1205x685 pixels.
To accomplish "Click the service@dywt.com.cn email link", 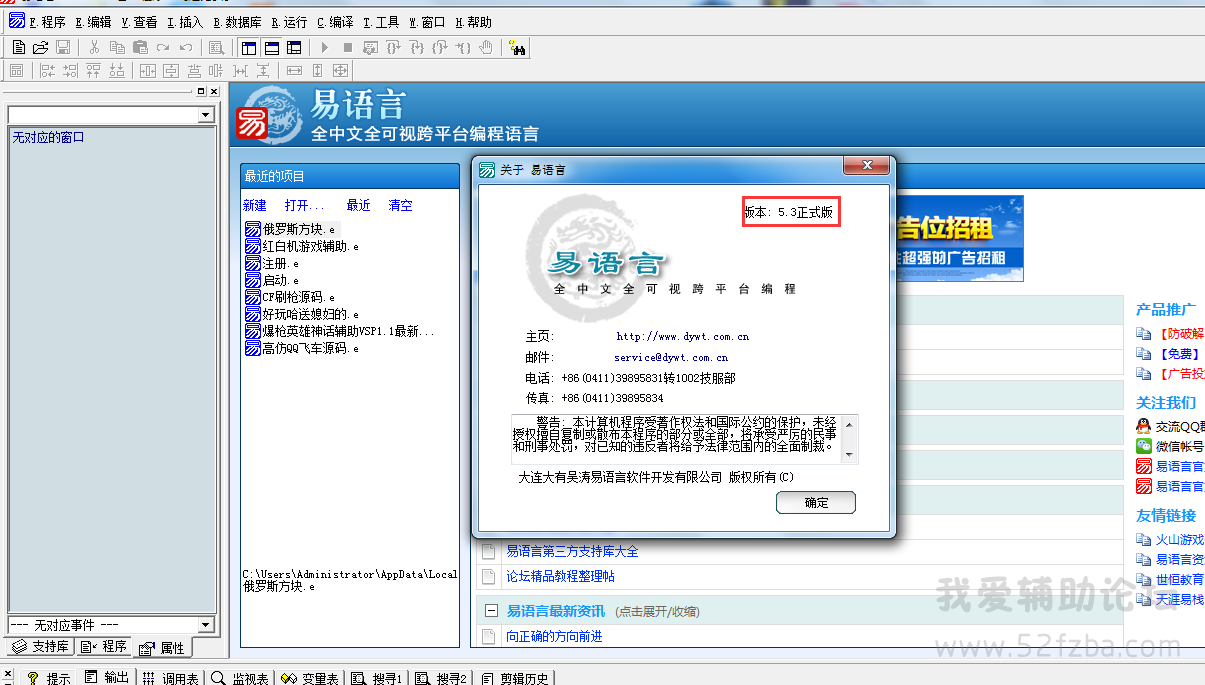I will coord(671,357).
